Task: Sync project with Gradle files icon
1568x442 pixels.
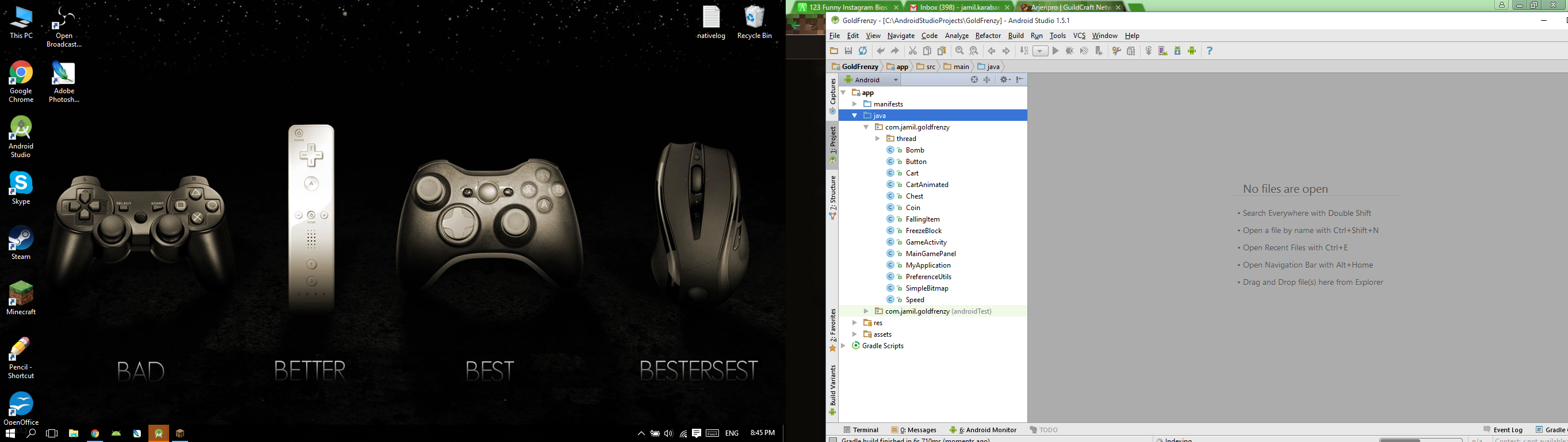Action: (x=1149, y=51)
